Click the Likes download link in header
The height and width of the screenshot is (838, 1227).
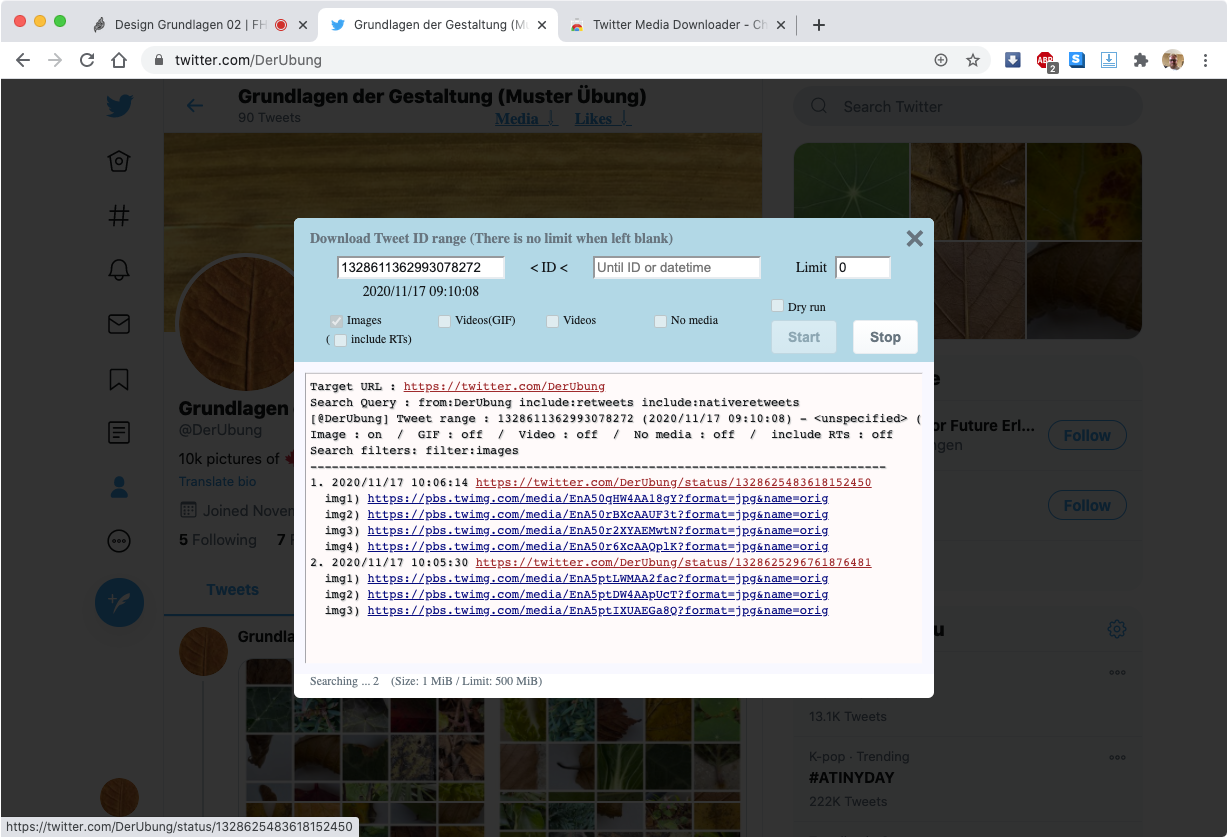[x=602, y=119]
